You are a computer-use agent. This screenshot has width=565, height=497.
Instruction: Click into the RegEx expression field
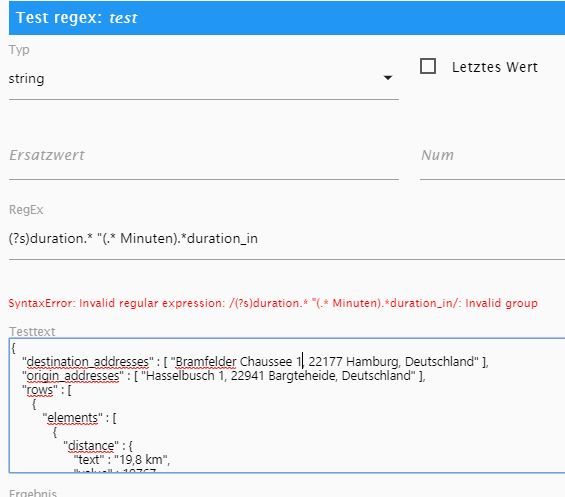pos(287,239)
